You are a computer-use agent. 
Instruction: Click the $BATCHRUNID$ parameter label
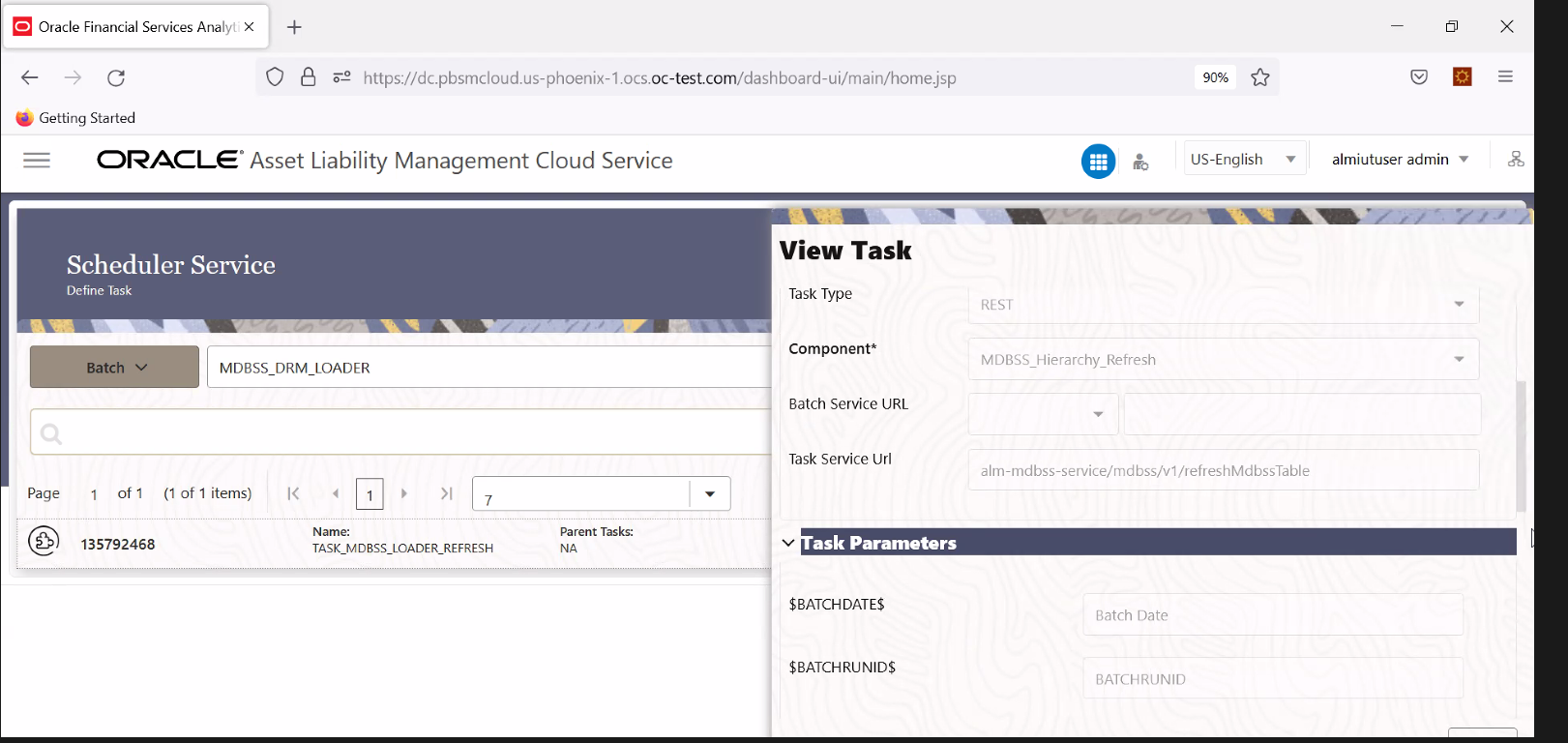coord(843,668)
